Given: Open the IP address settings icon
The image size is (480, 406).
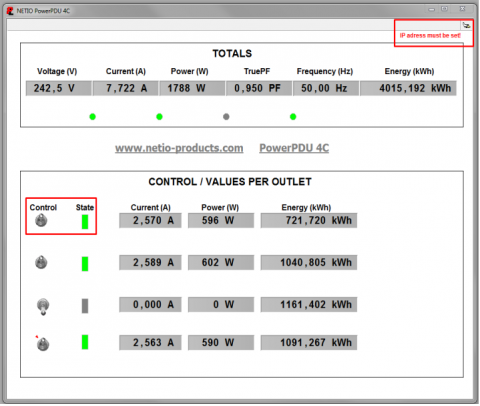Looking at the screenshot, I should pos(466,25).
